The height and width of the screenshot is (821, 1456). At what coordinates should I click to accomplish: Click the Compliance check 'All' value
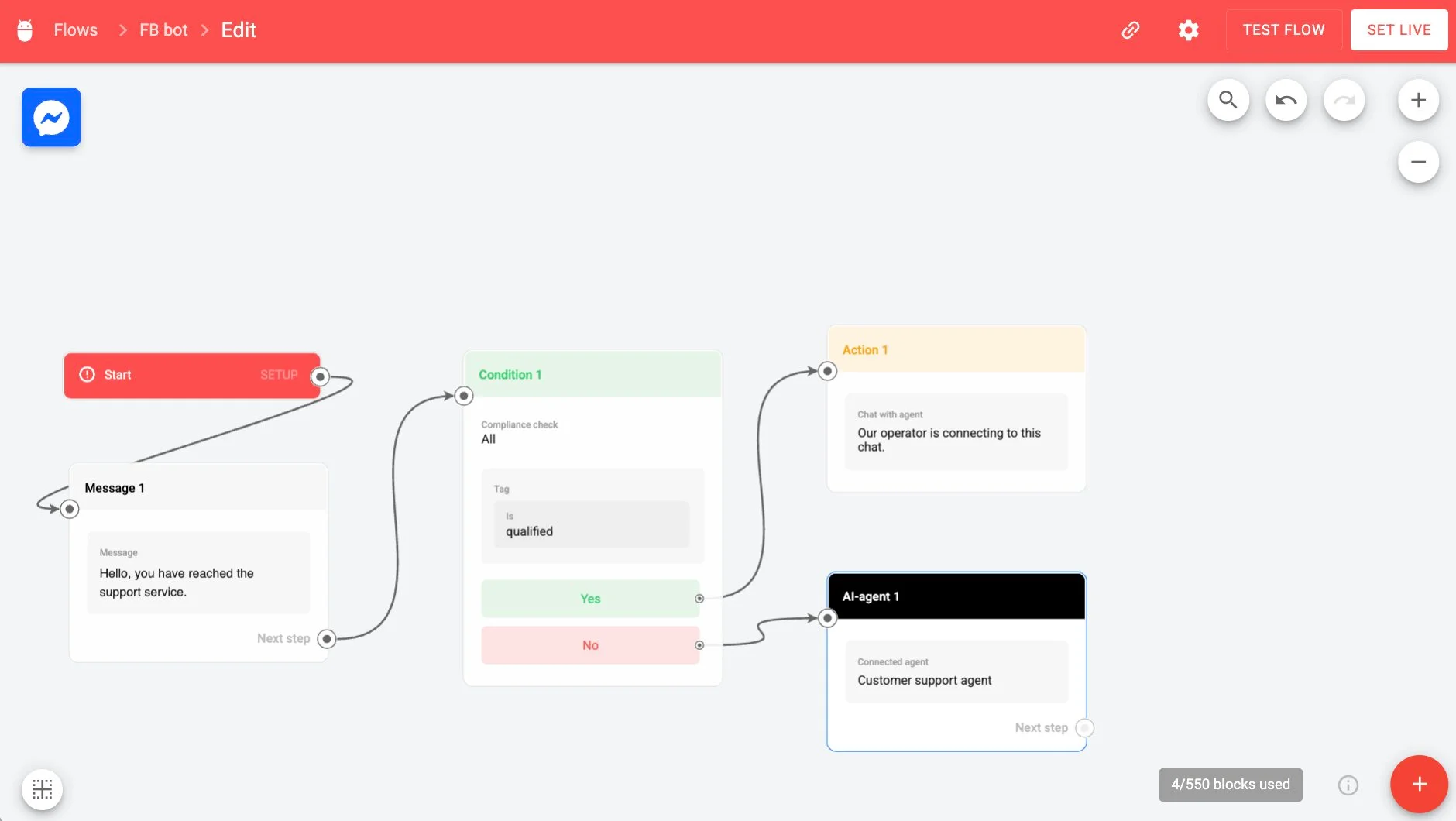click(x=489, y=439)
